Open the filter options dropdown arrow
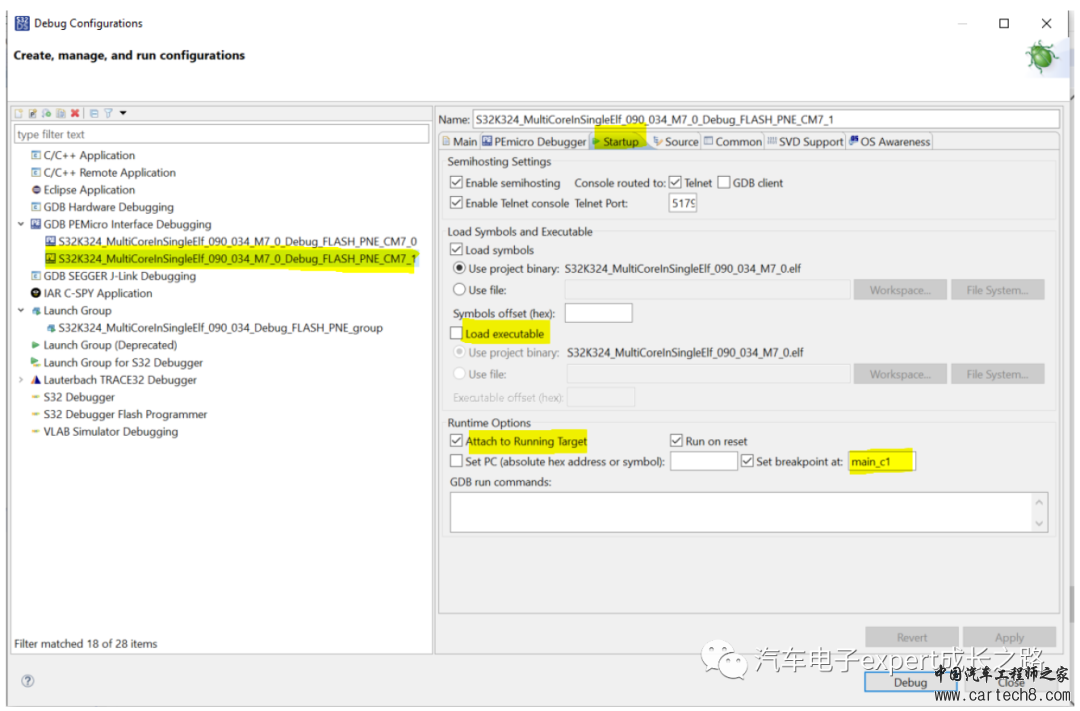 pyautogui.click(x=123, y=113)
